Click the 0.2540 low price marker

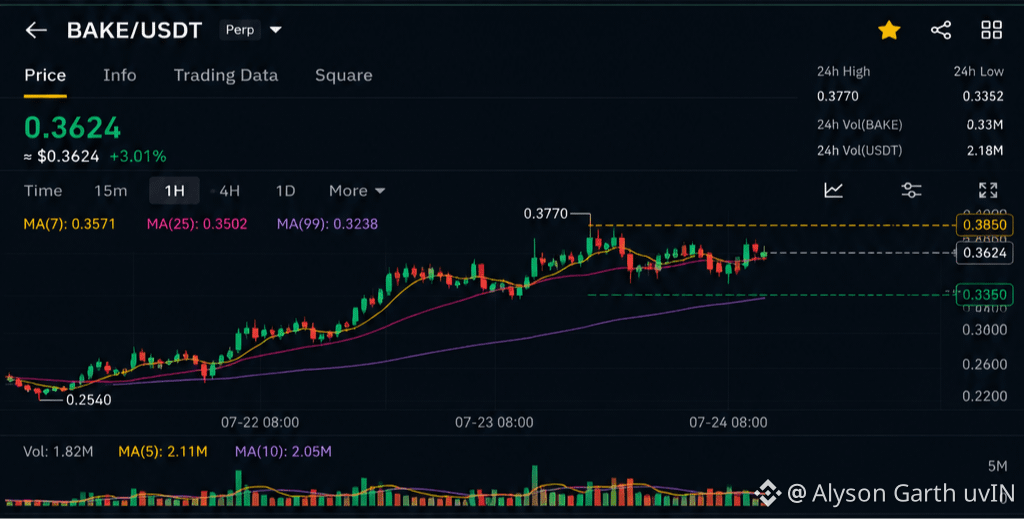89,400
